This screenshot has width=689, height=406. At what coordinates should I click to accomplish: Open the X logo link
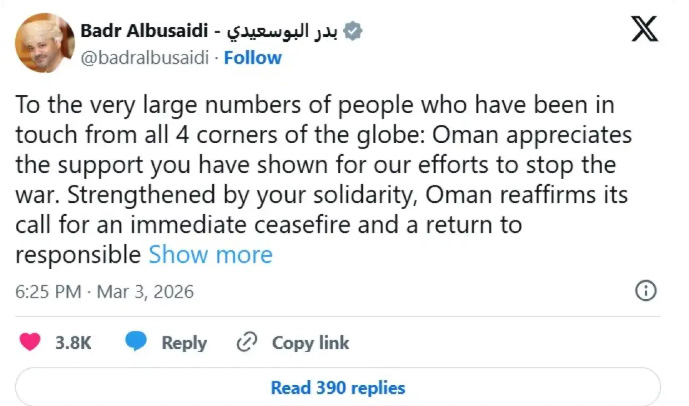(645, 30)
